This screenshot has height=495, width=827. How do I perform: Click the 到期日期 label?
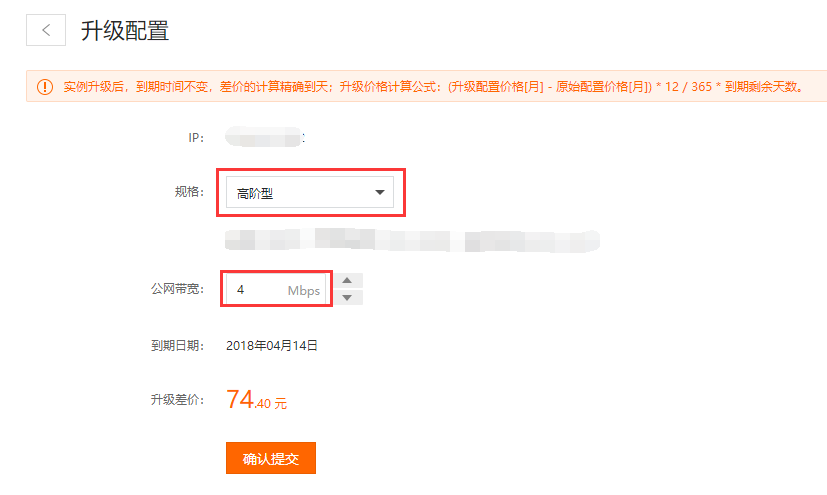[177, 346]
